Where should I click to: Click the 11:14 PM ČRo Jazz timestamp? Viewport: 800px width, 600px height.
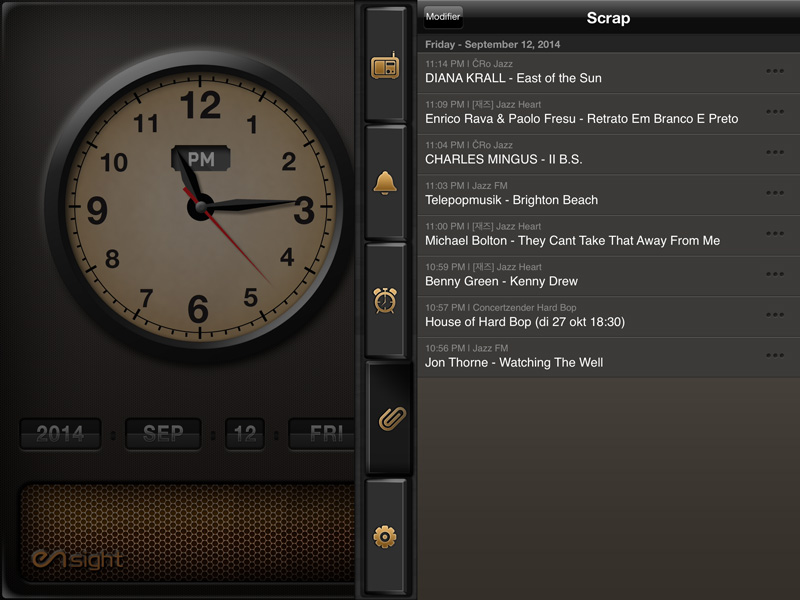coord(469,64)
